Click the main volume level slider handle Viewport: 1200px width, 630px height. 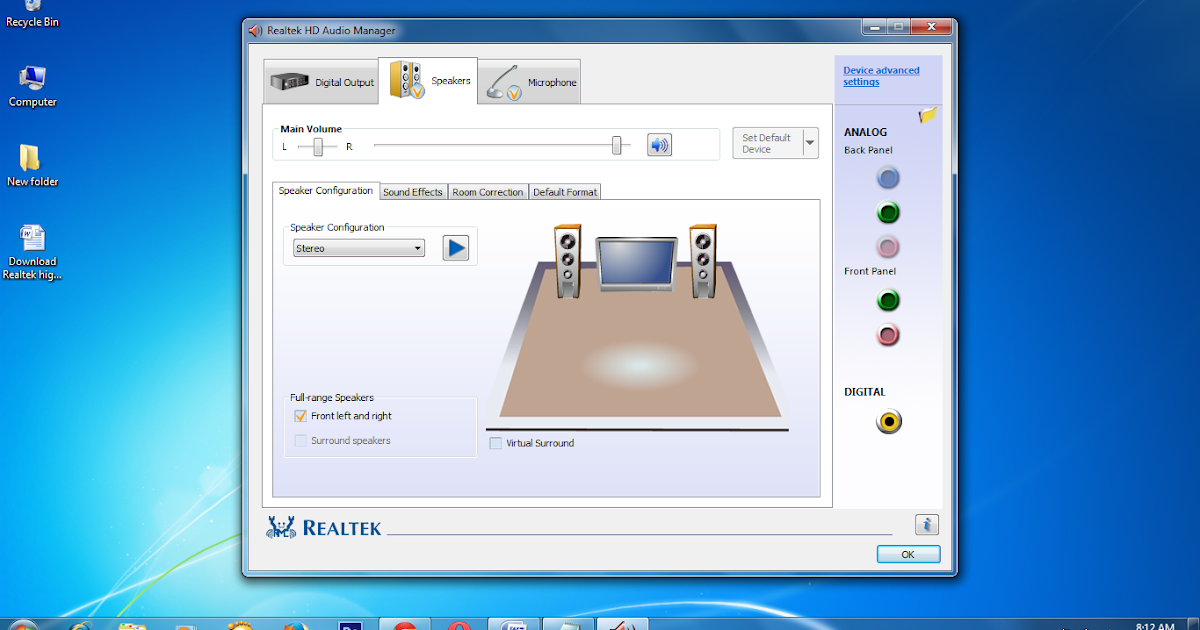click(x=619, y=145)
